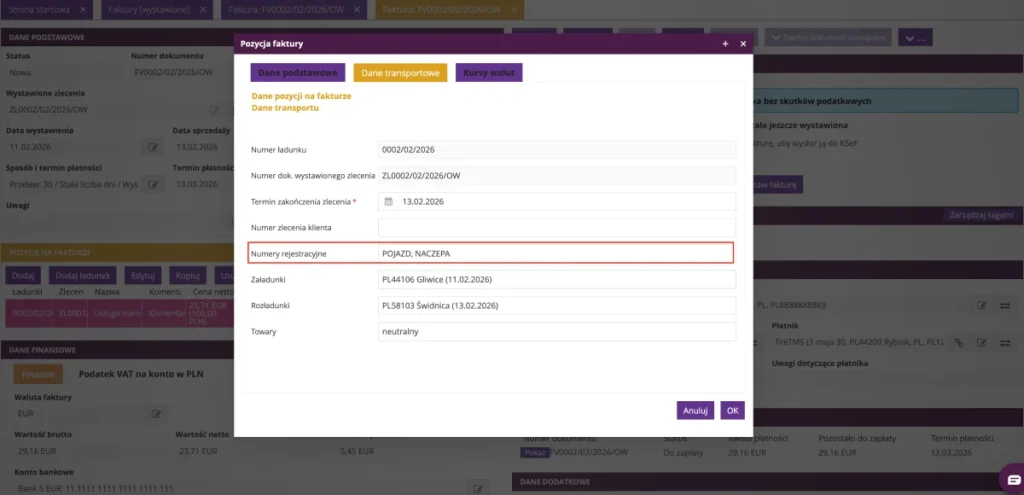
Task: Click the Dodaj ładunek button
Action: point(82,275)
